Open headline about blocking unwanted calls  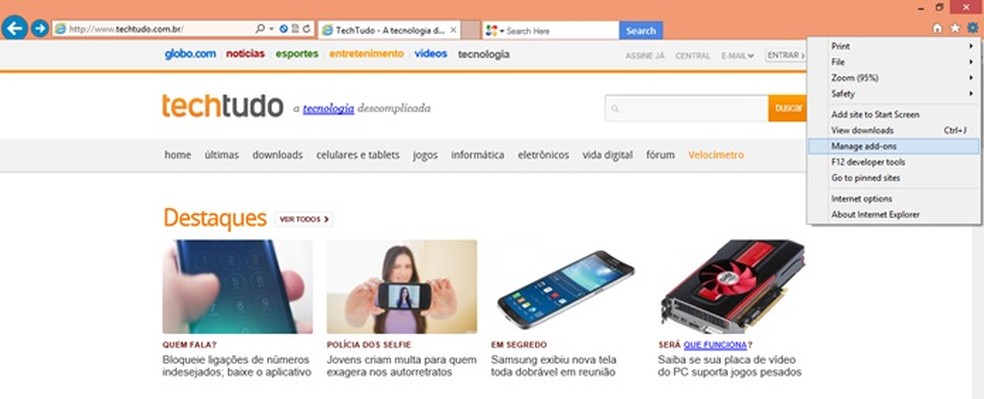click(237, 366)
